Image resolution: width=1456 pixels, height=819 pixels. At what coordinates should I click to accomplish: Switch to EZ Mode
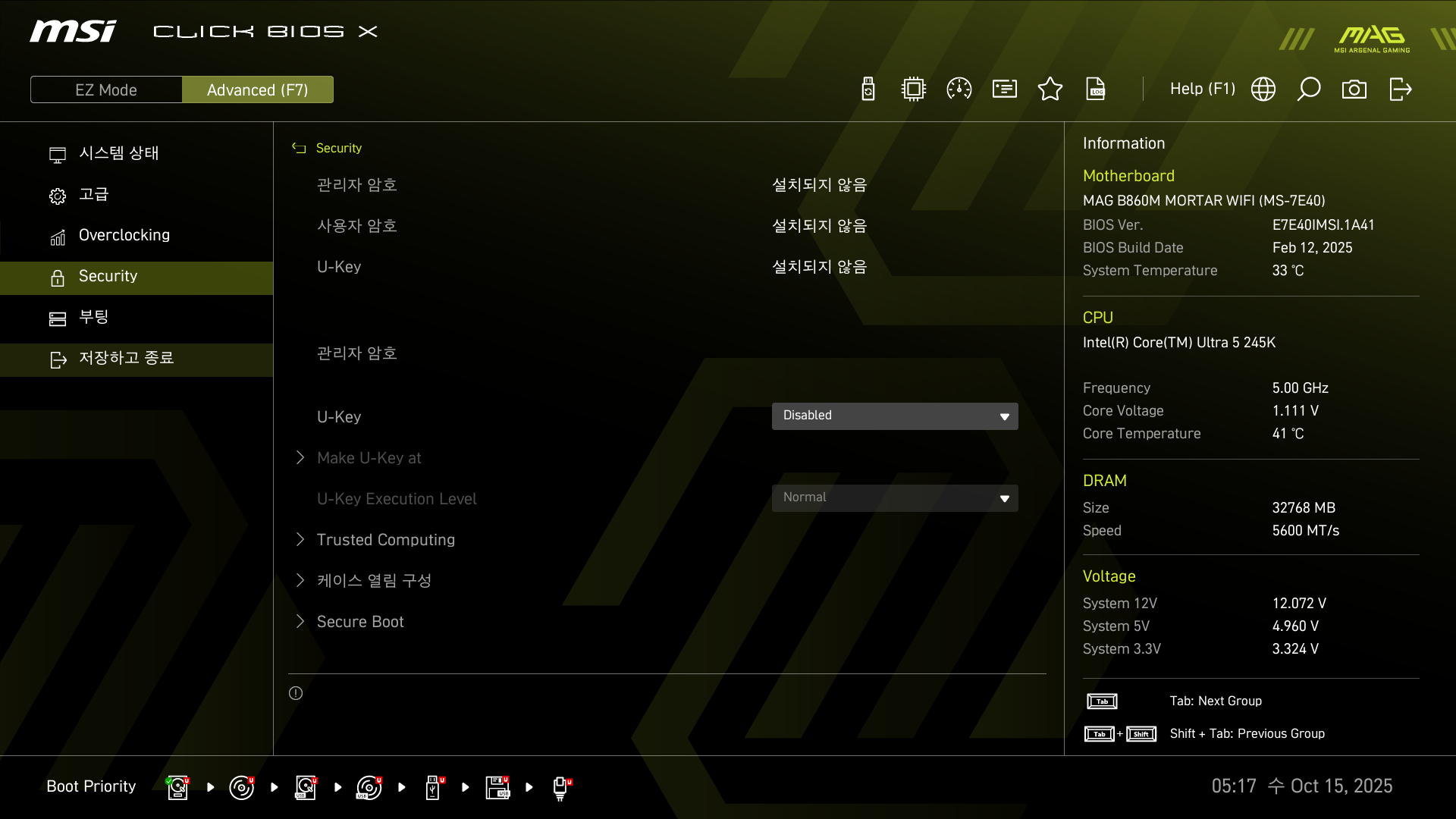[x=106, y=89]
